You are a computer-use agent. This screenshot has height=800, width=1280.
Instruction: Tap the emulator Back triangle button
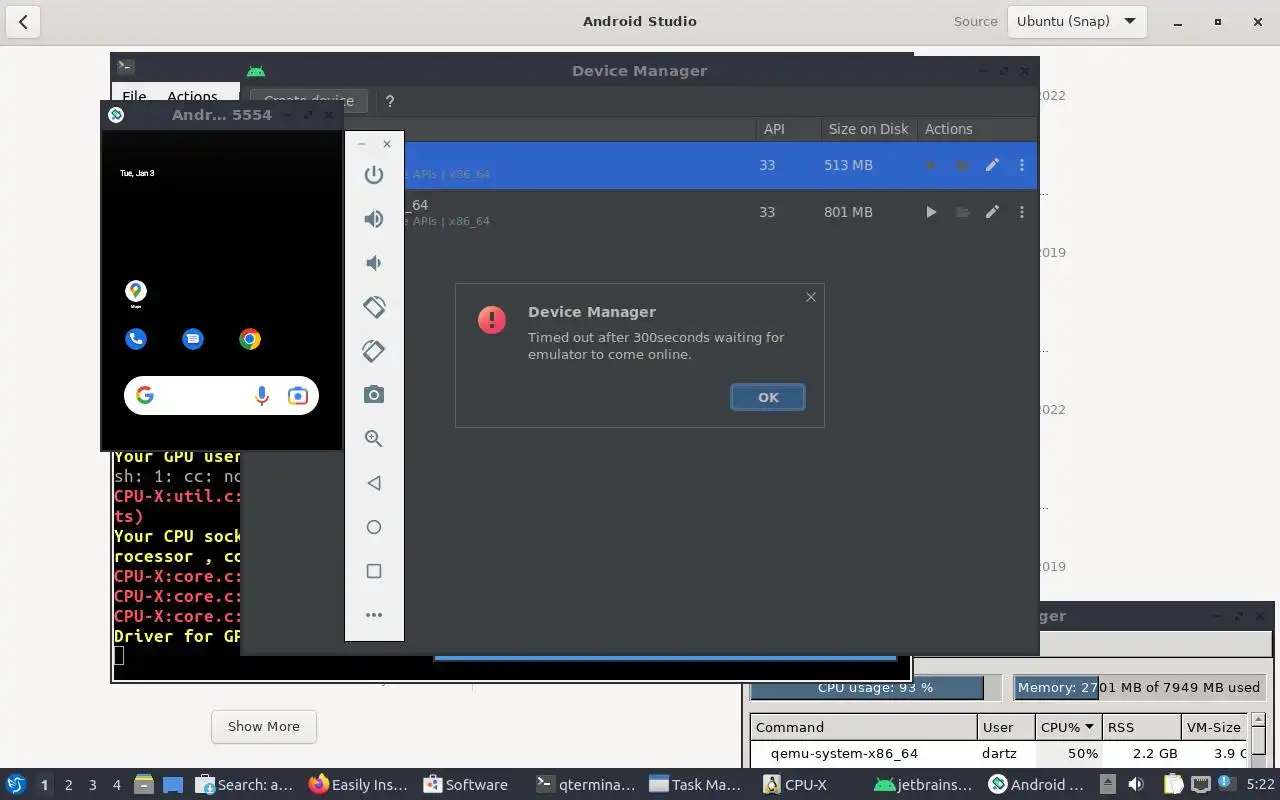click(374, 483)
